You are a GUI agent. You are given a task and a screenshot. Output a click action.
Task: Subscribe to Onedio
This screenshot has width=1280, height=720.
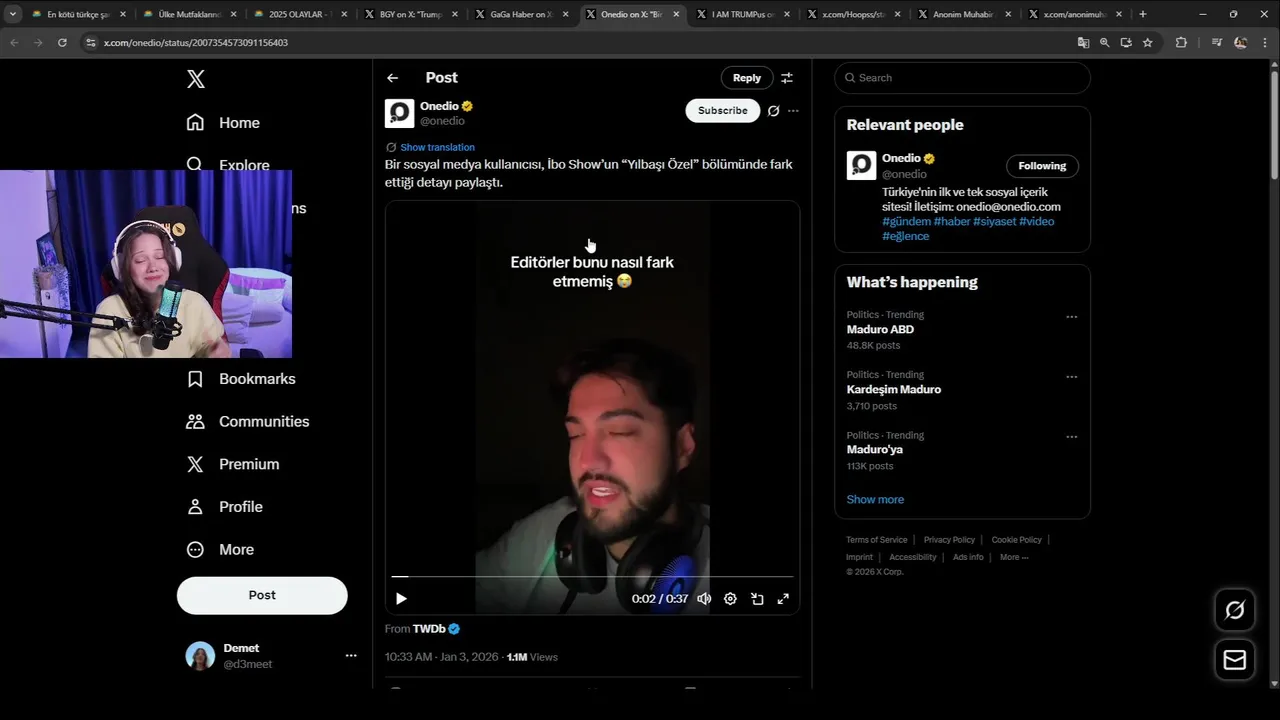(723, 111)
